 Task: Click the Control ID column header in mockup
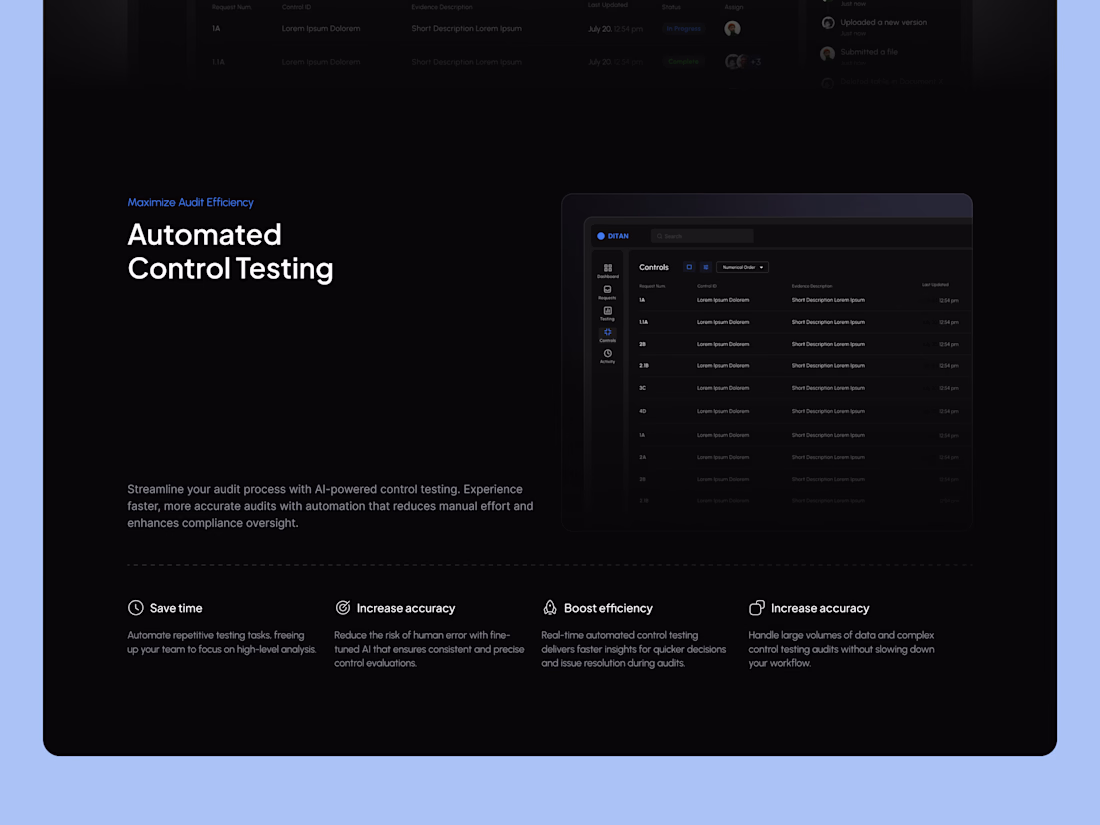[706, 286]
